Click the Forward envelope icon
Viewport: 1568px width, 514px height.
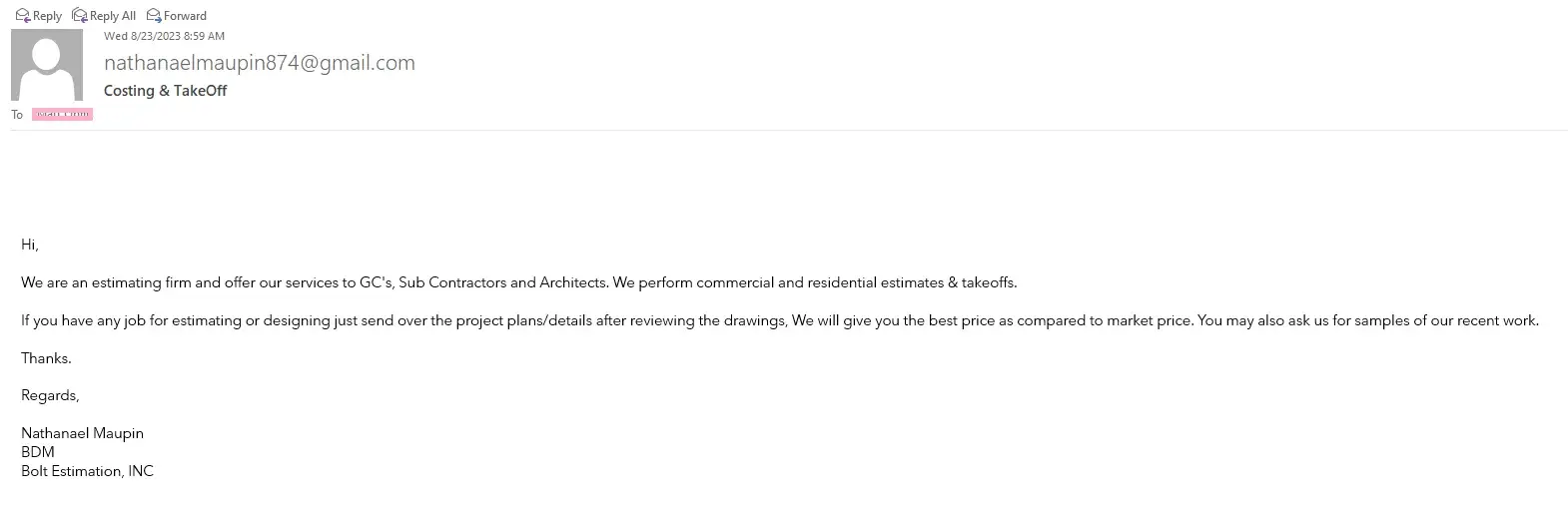[x=154, y=15]
